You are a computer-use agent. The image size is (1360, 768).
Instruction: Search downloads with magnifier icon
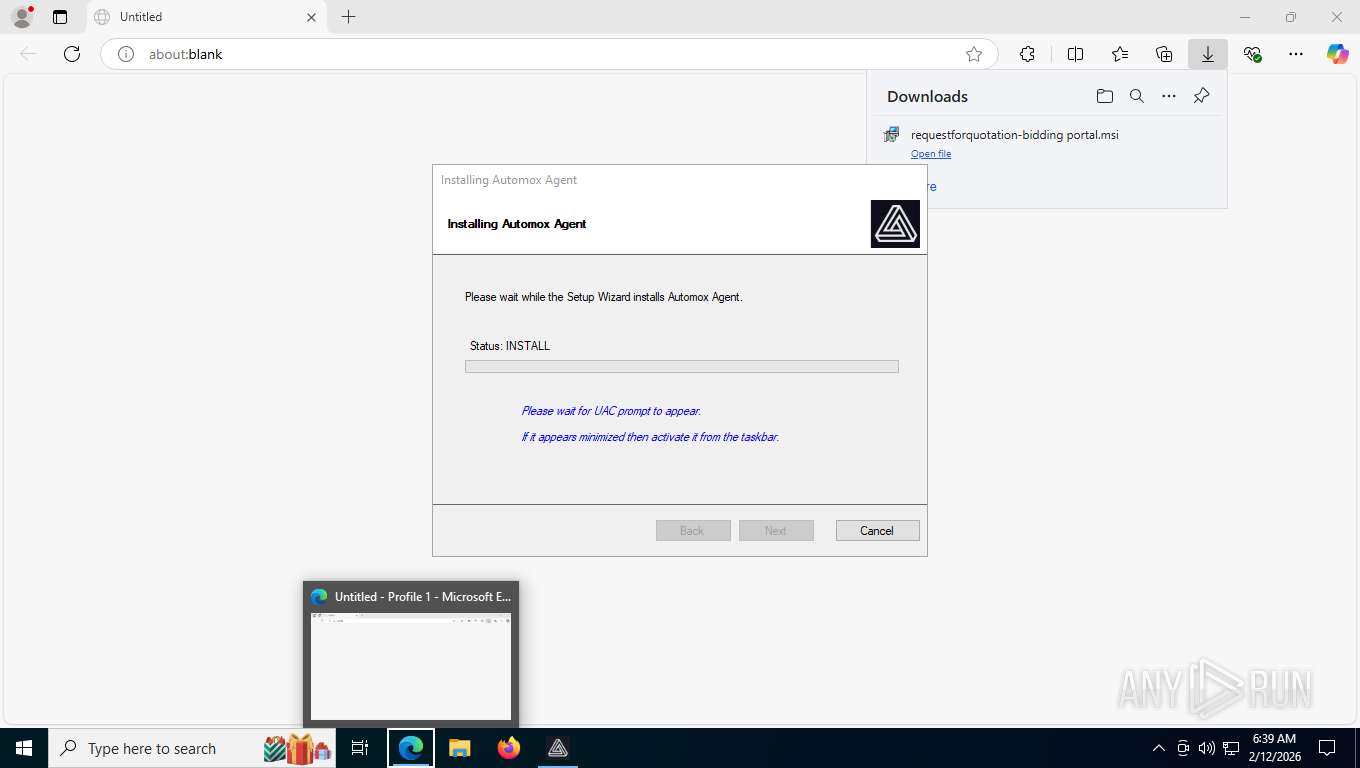tap(1137, 96)
